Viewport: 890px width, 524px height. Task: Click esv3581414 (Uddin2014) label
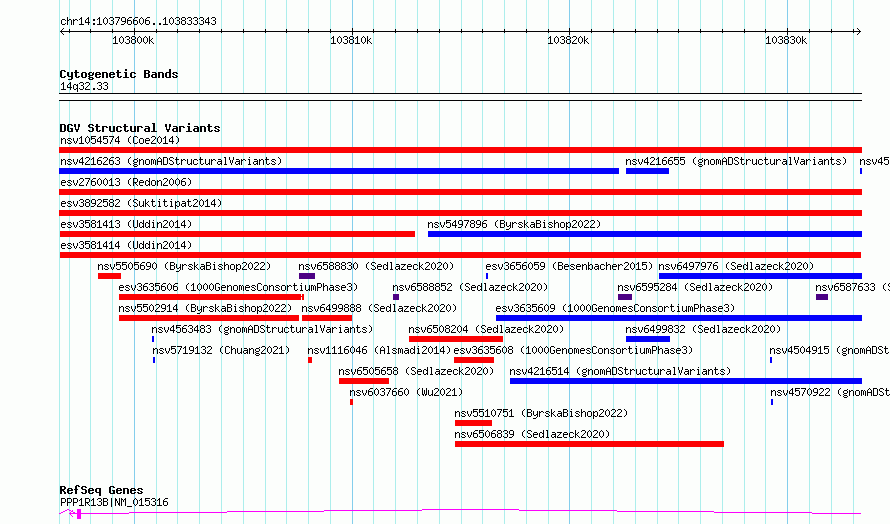126,245
